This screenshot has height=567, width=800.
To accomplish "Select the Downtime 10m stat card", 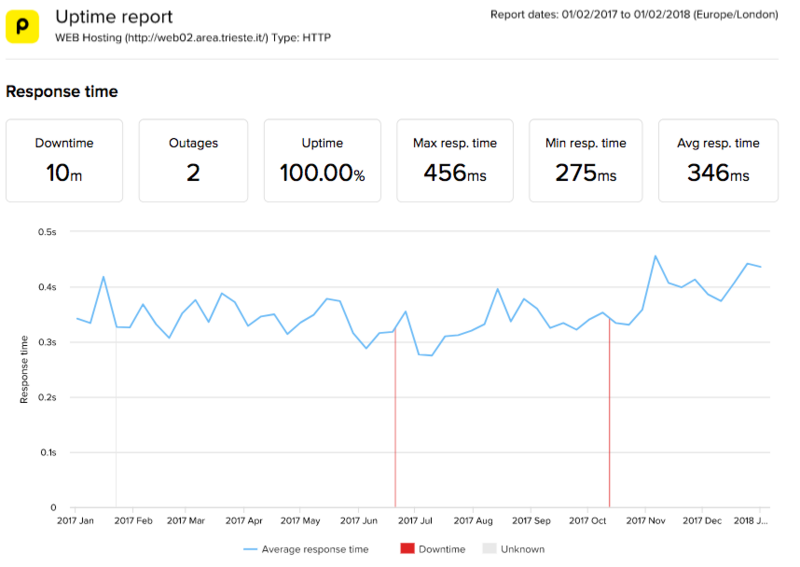I will tap(64, 161).
